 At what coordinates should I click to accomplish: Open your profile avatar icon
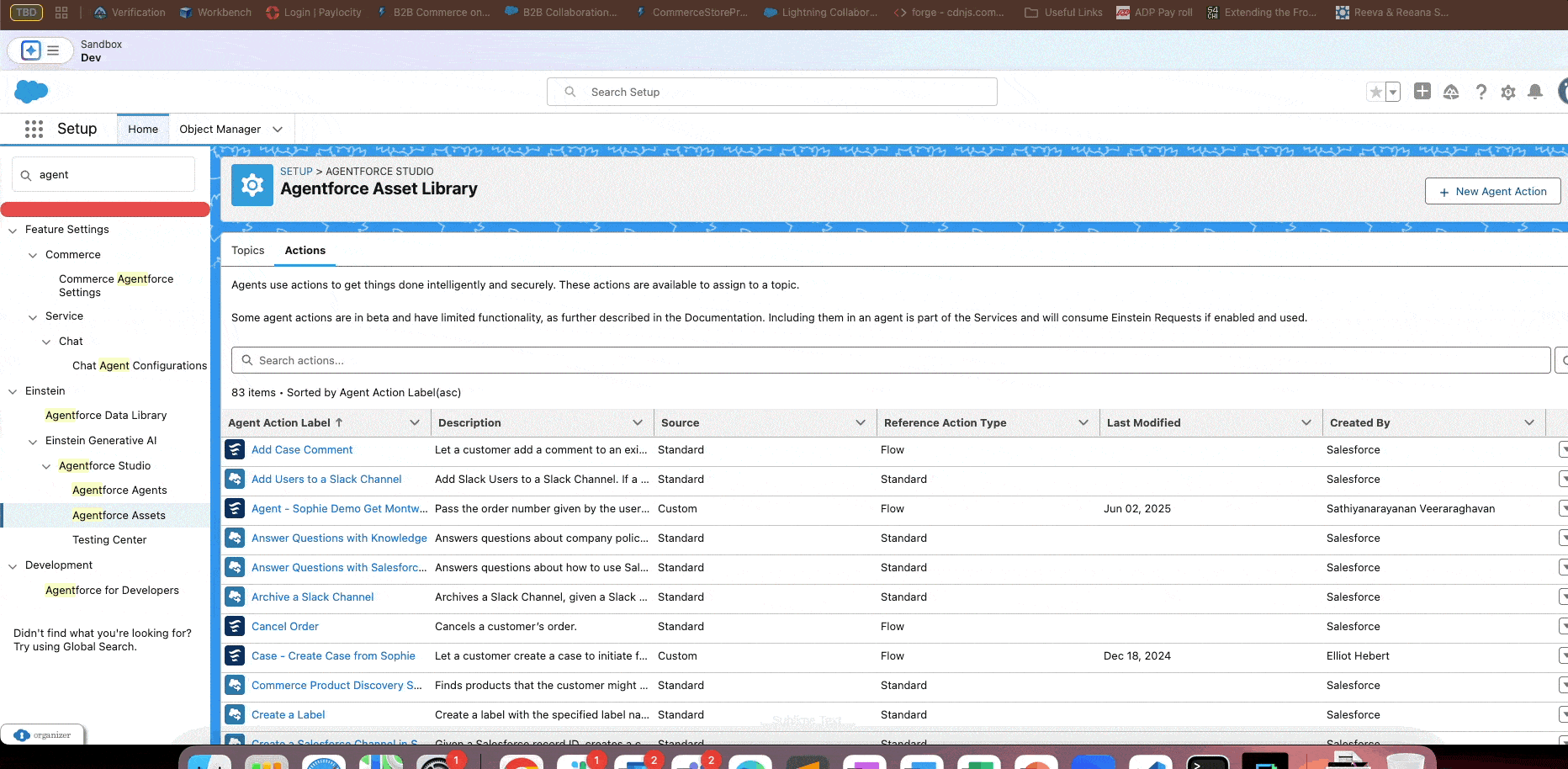pos(1563,92)
